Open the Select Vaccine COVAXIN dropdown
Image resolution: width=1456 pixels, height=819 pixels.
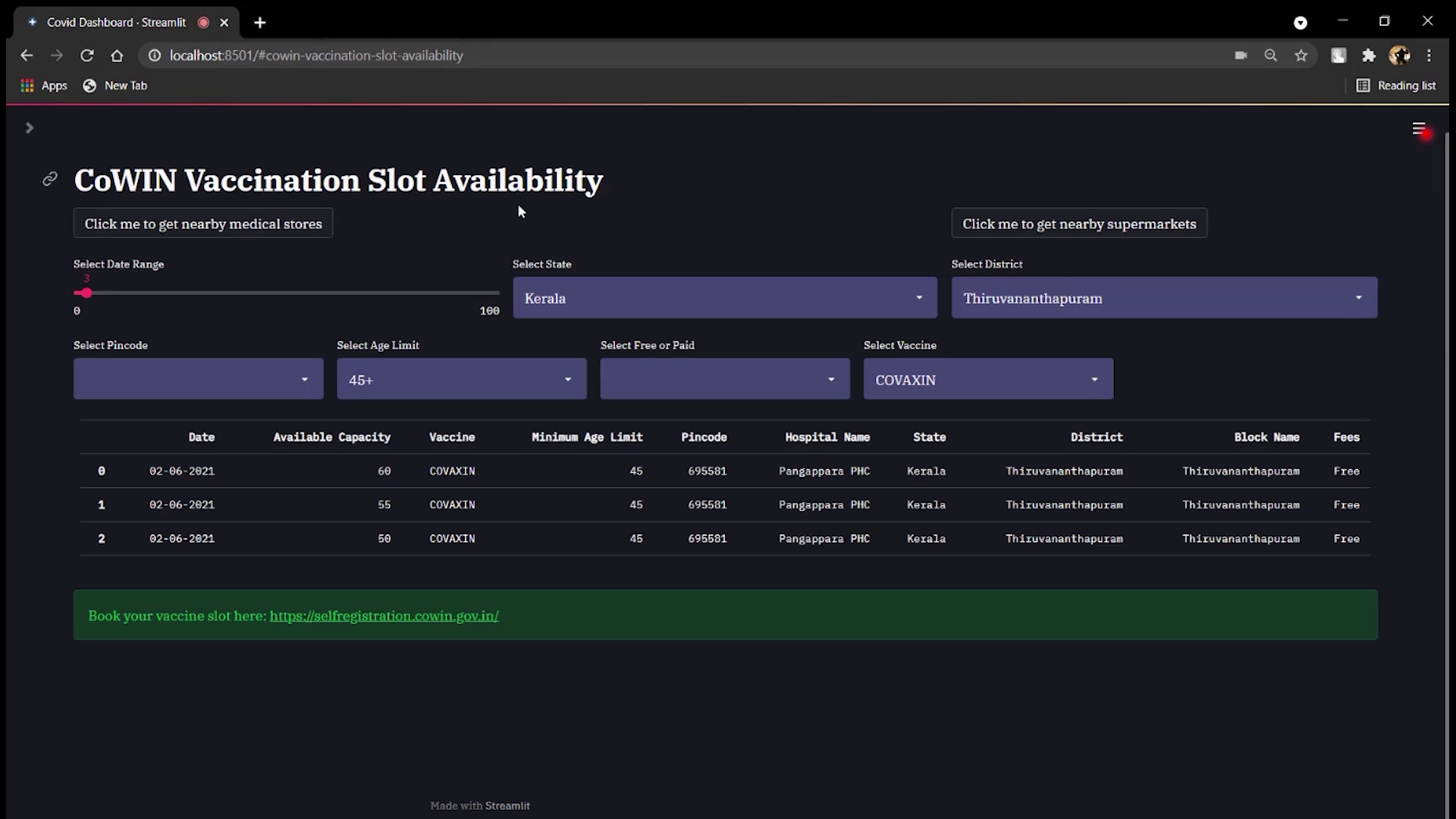click(x=987, y=379)
